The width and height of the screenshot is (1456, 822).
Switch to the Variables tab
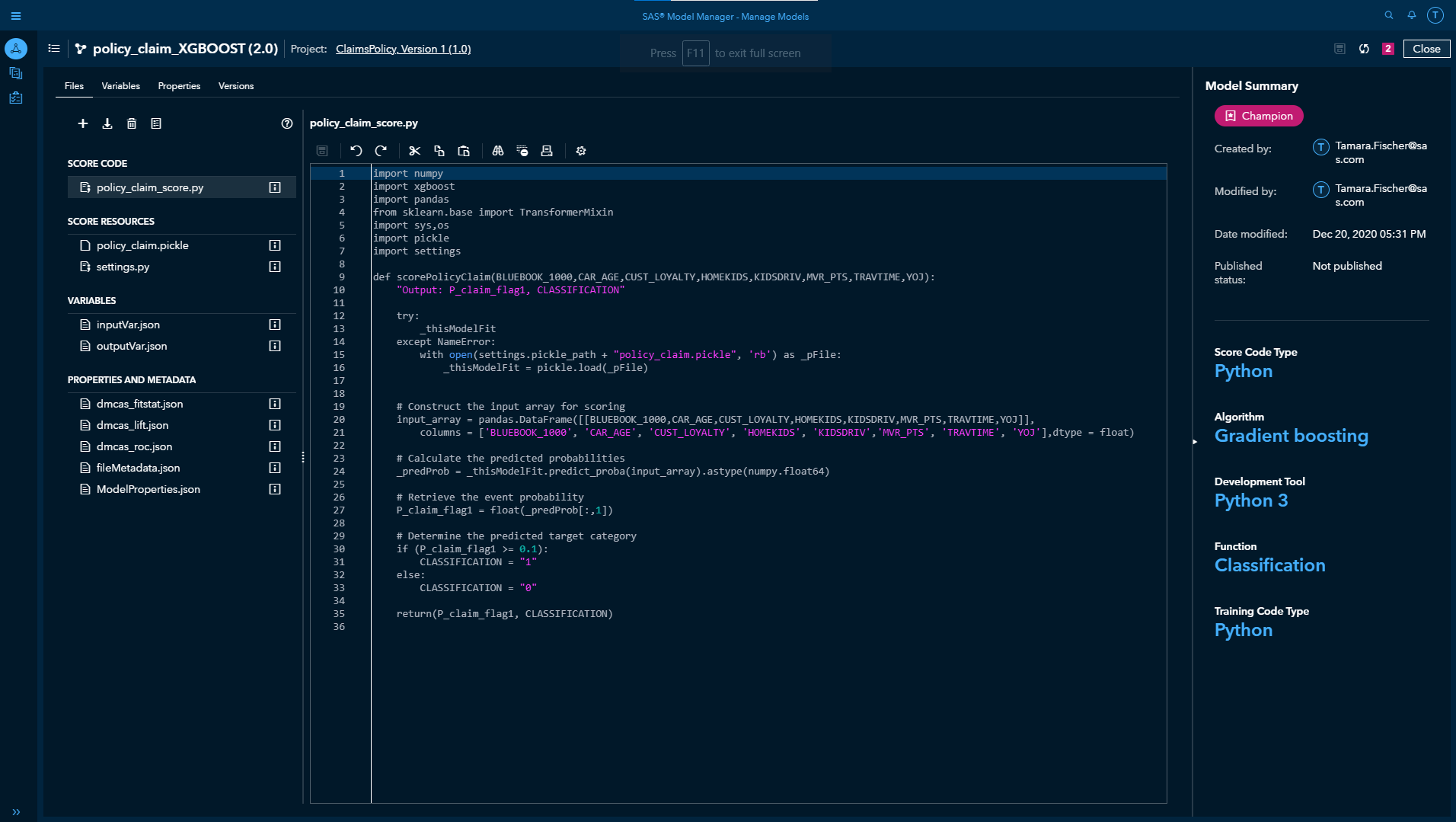pyautogui.click(x=120, y=86)
